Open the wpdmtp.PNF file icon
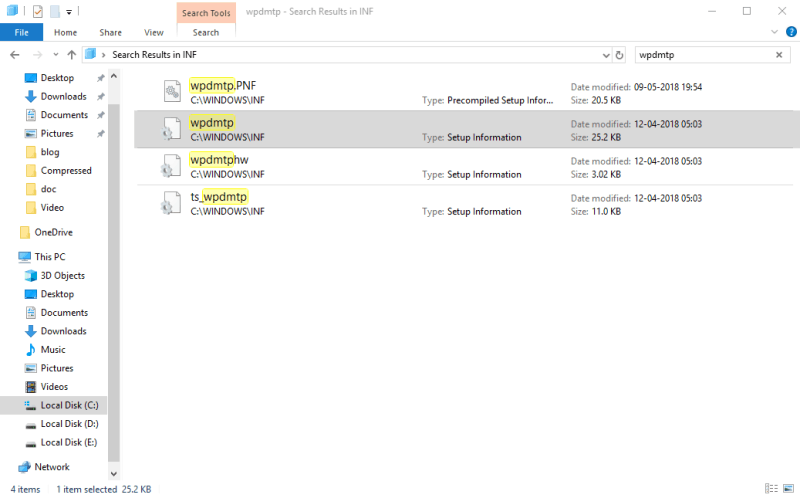The width and height of the screenshot is (800, 498). coord(171,92)
